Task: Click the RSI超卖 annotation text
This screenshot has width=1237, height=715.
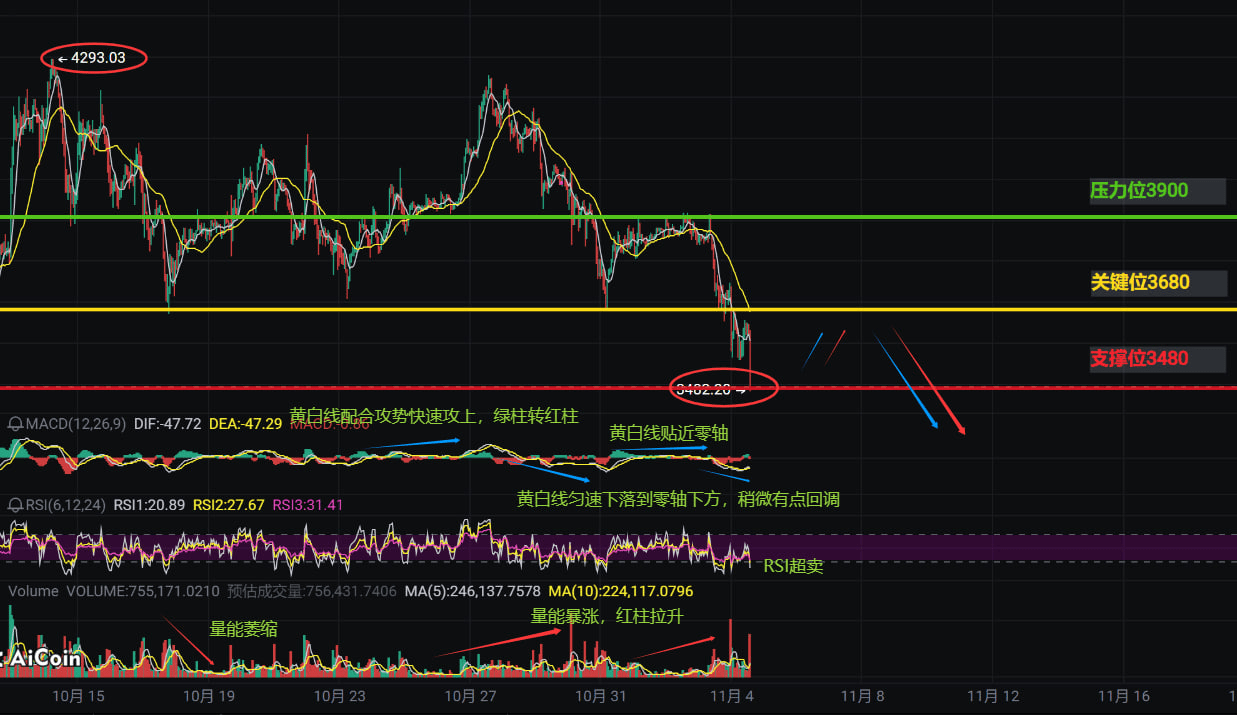Action: pos(793,566)
